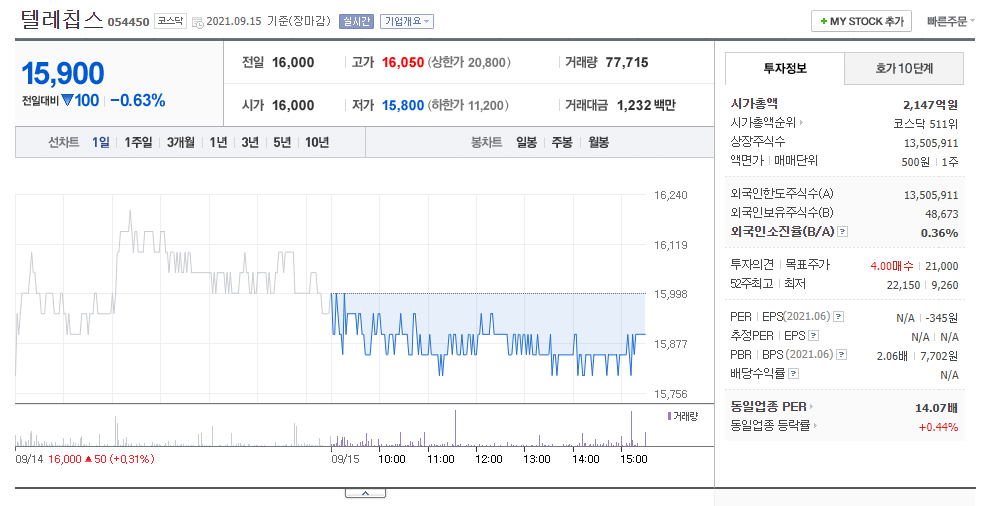
Task: Select the 3개월 line chart period
Action: tap(181, 142)
